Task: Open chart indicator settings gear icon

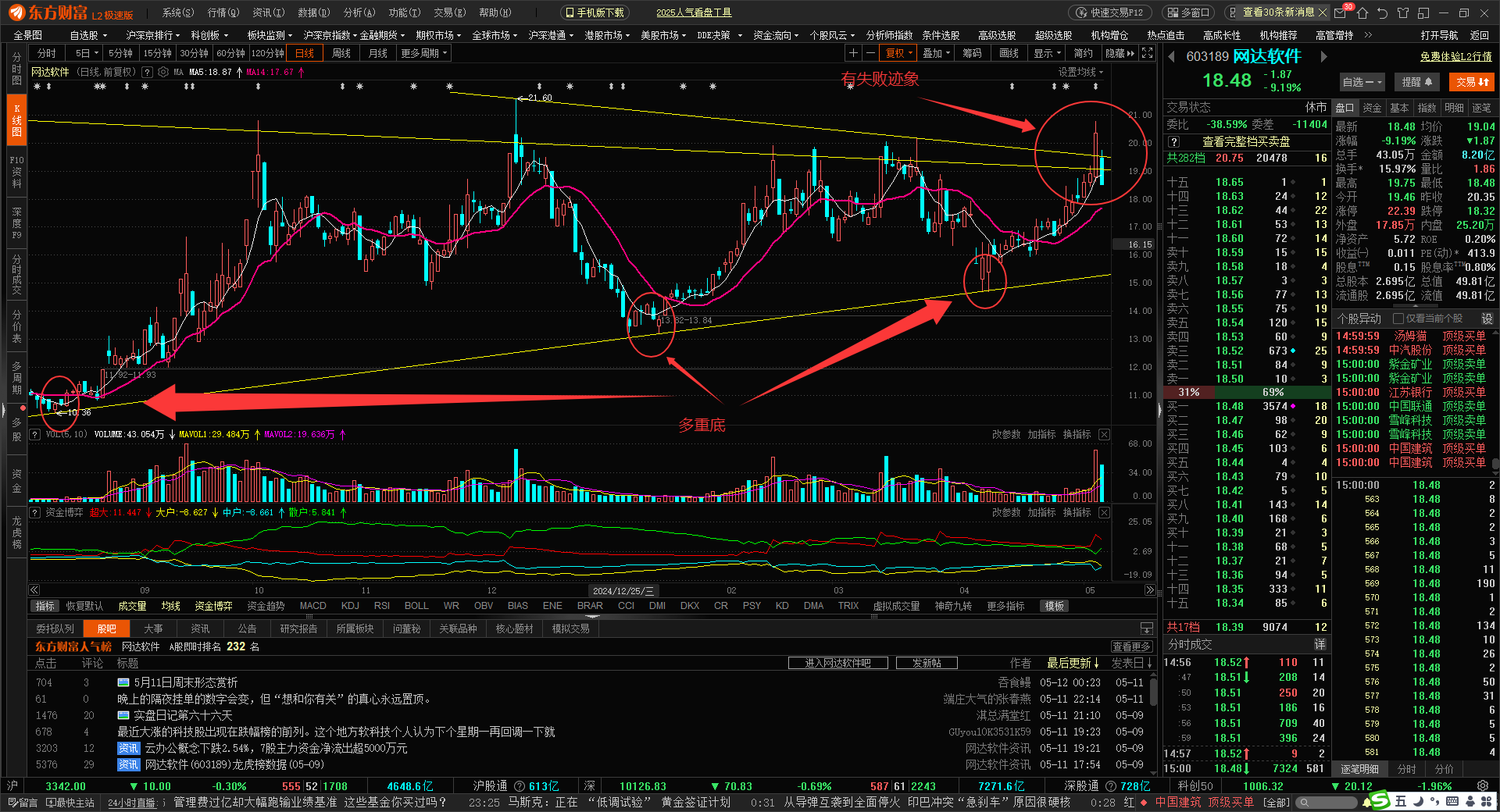Action: [163, 72]
